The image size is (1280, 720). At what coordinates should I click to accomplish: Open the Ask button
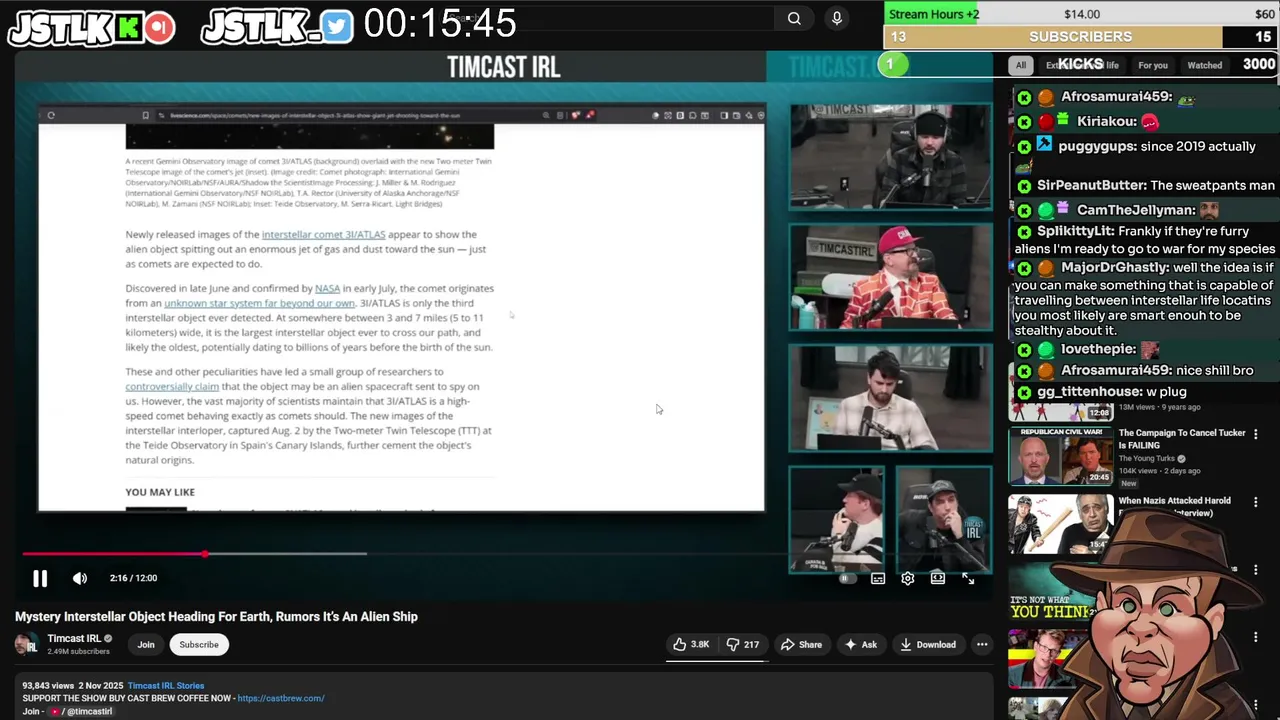[861, 645]
